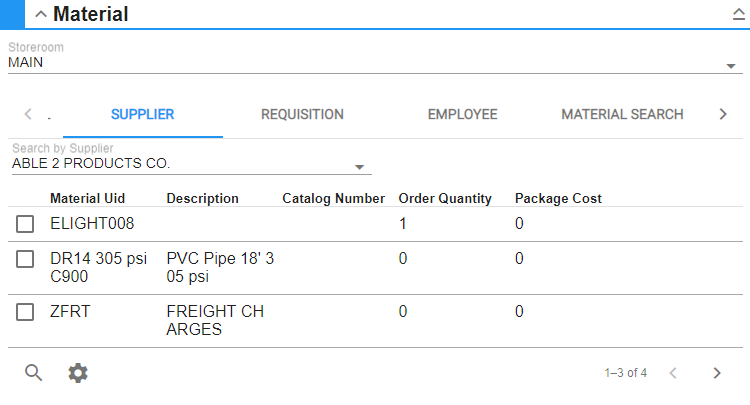Select the DR14 305 psi C900 checkbox
Screen dimensions: 750x405
(26, 260)
